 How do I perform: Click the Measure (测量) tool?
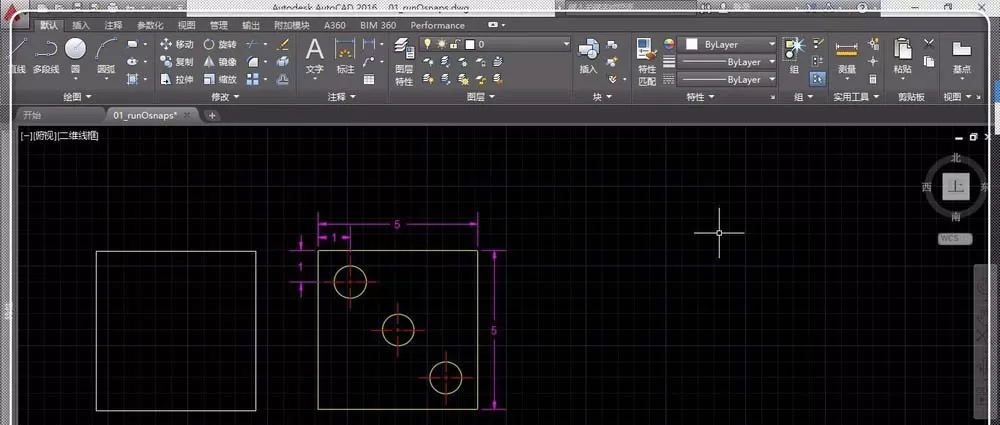pos(846,56)
